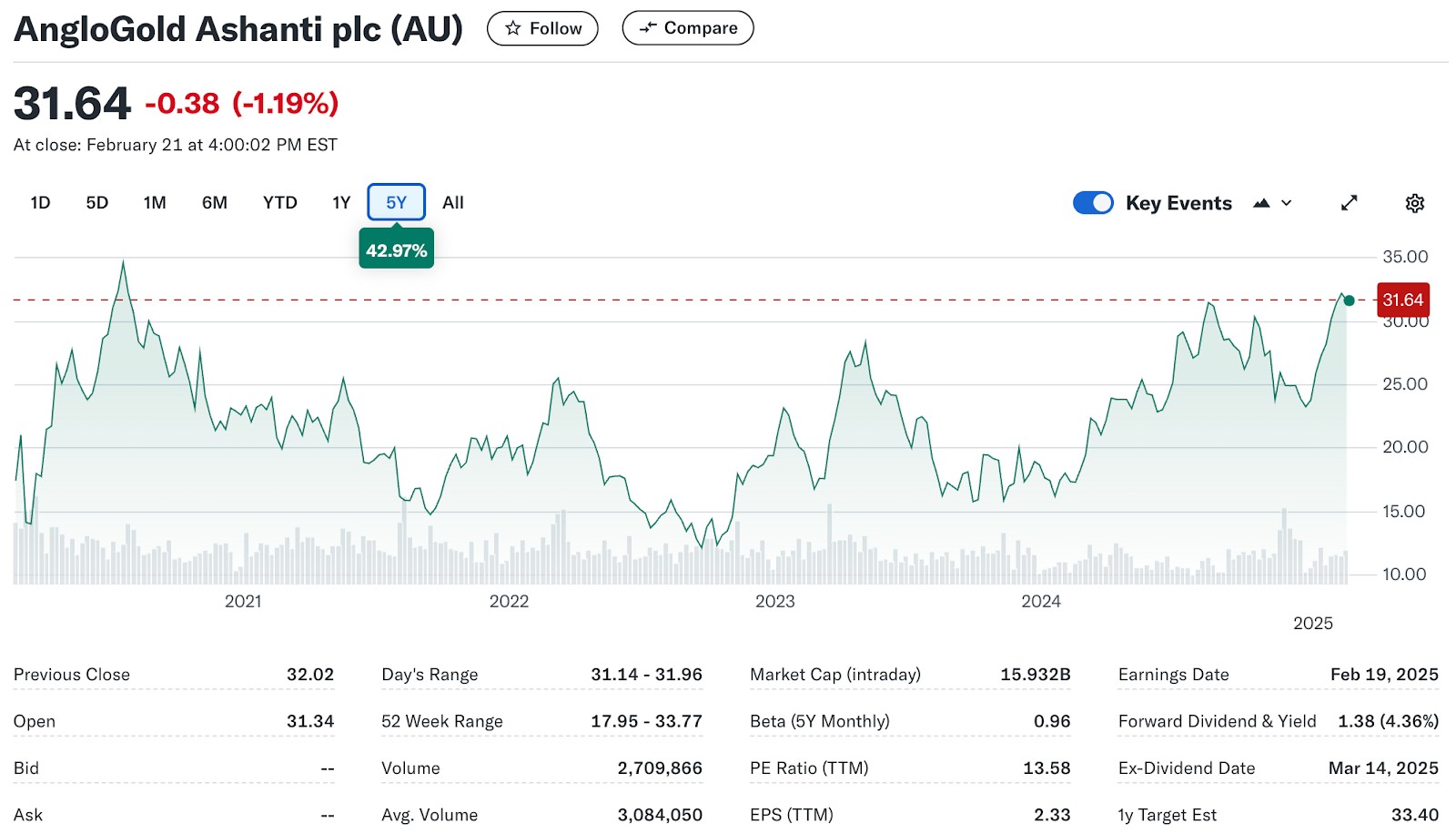Screen dimensions: 1456x834
Task: Click the 20.00 y-axis label
Action: (1405, 447)
